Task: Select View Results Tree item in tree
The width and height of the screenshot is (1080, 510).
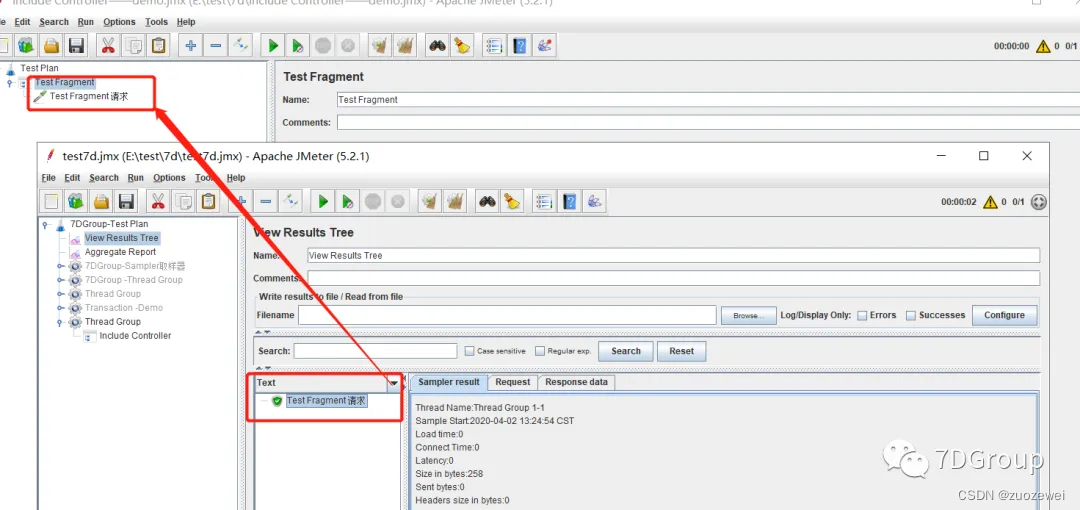Action: coord(122,238)
